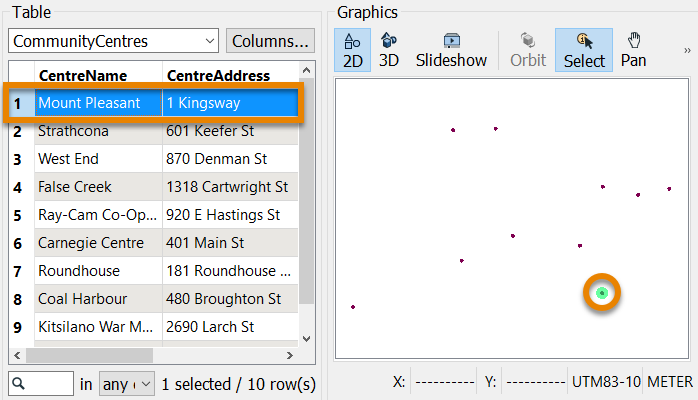
Task: Open the 'any' column search dropdown
Action: tap(127, 384)
